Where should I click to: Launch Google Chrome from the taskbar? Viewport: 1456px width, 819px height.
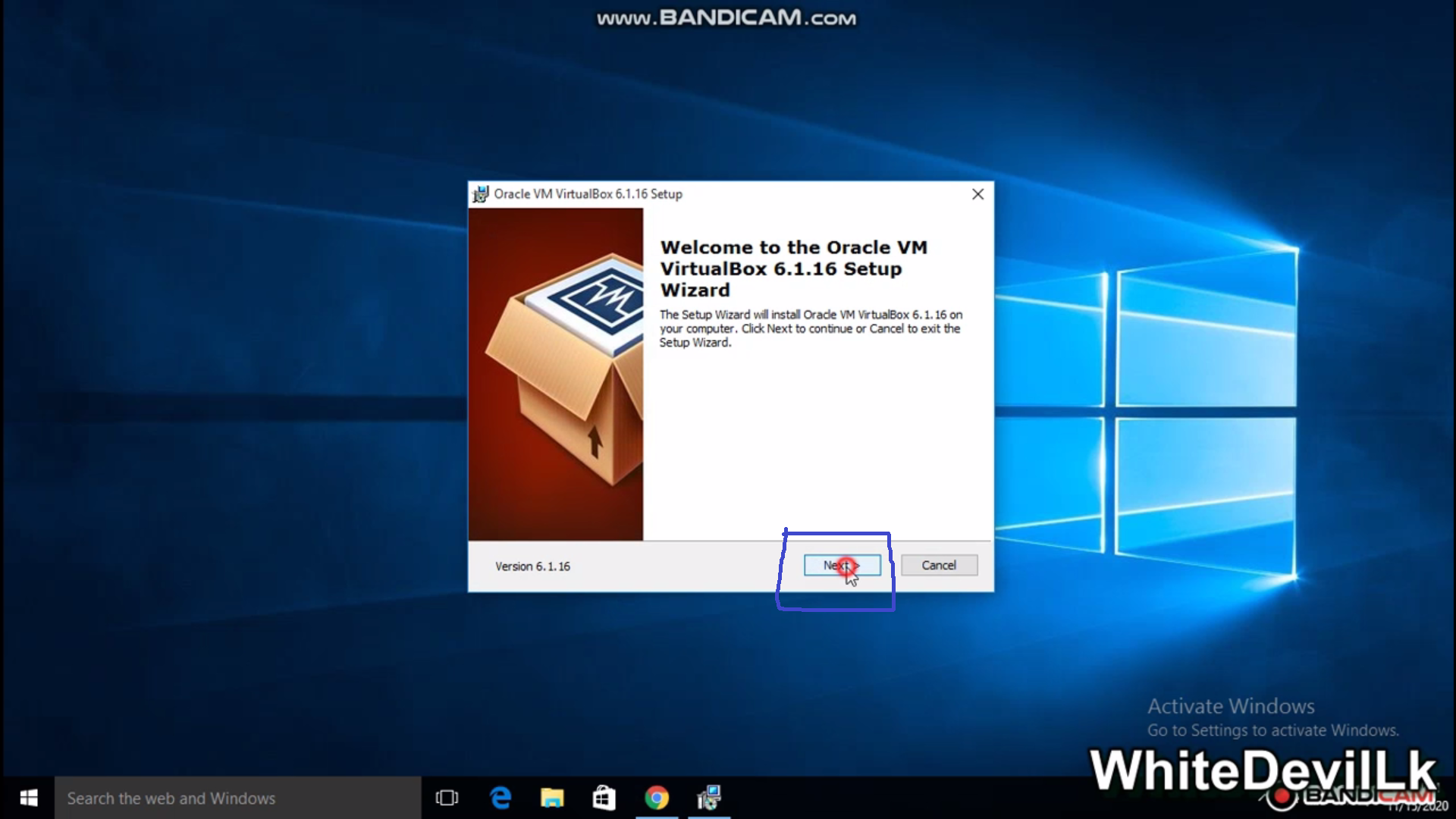[x=657, y=798]
